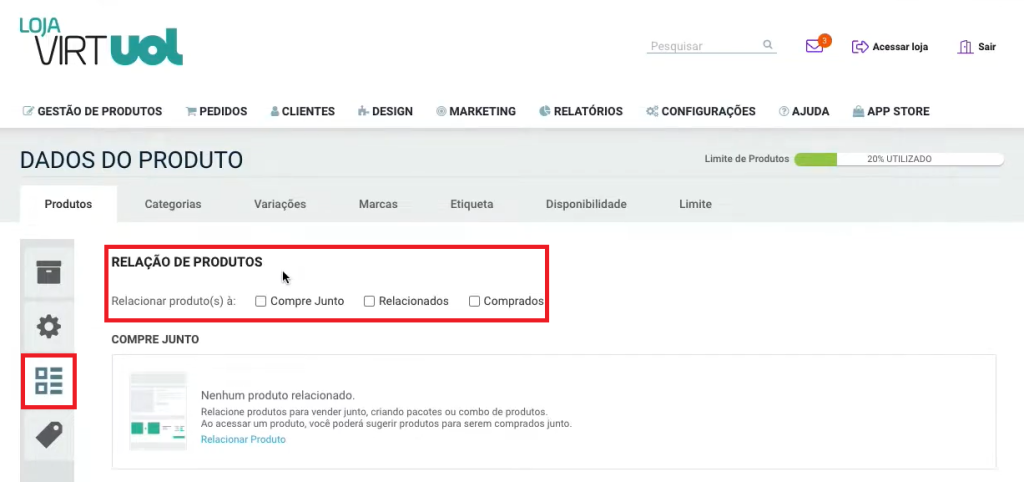The height and width of the screenshot is (482, 1024).
Task: Open the App Store menu
Action: click(891, 111)
